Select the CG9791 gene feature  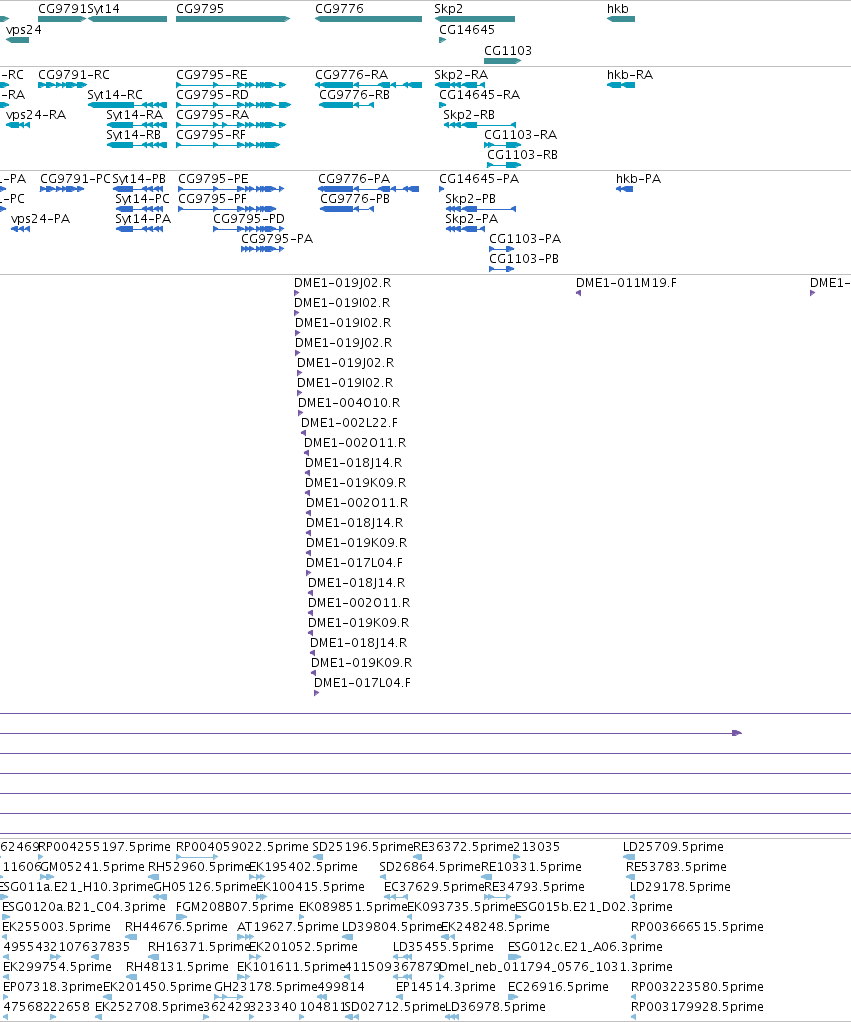(62, 19)
